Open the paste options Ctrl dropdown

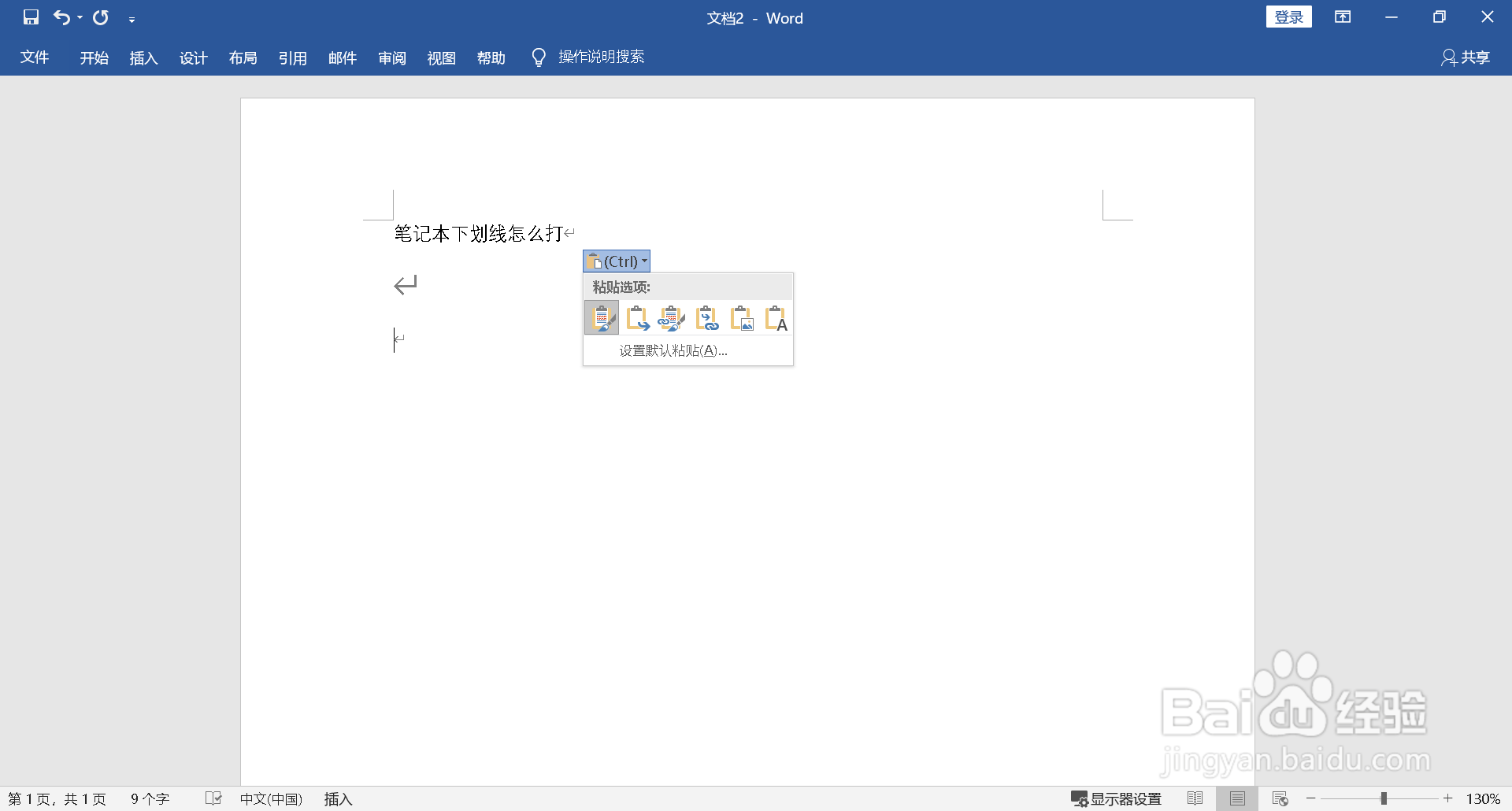[x=616, y=261]
